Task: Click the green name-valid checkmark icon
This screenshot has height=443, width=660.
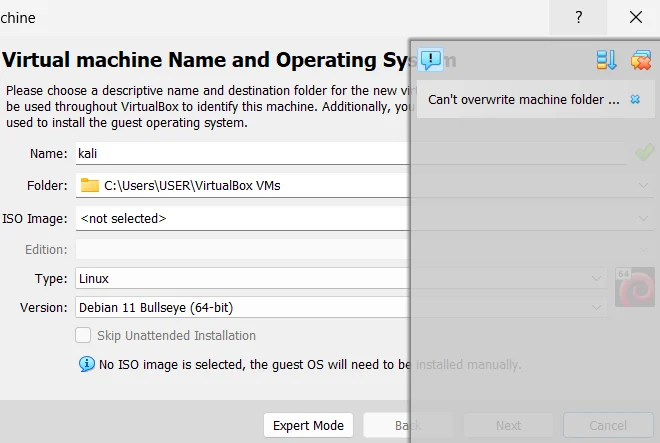Action: coord(644,152)
